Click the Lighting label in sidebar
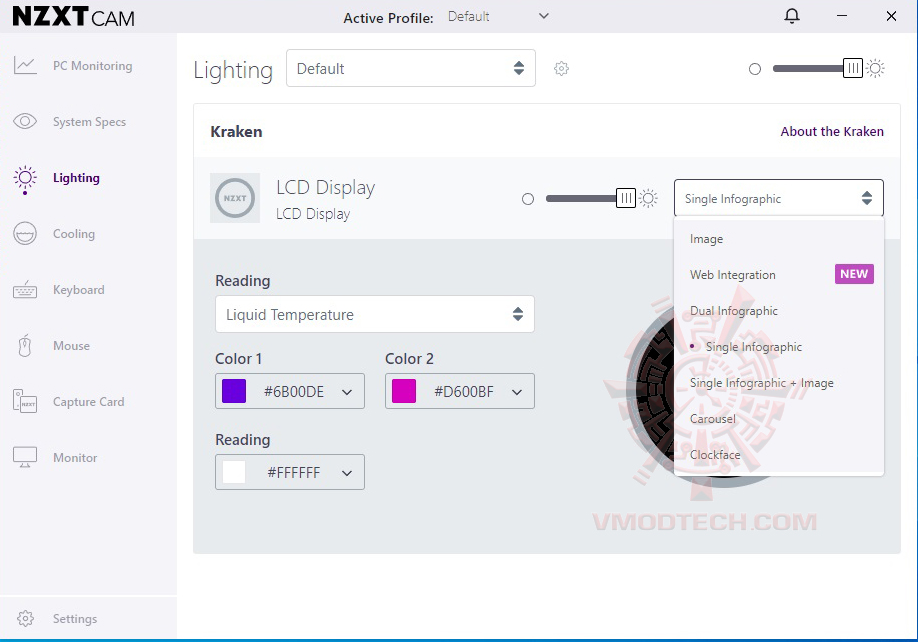The image size is (918, 642). pyautogui.click(x=76, y=178)
